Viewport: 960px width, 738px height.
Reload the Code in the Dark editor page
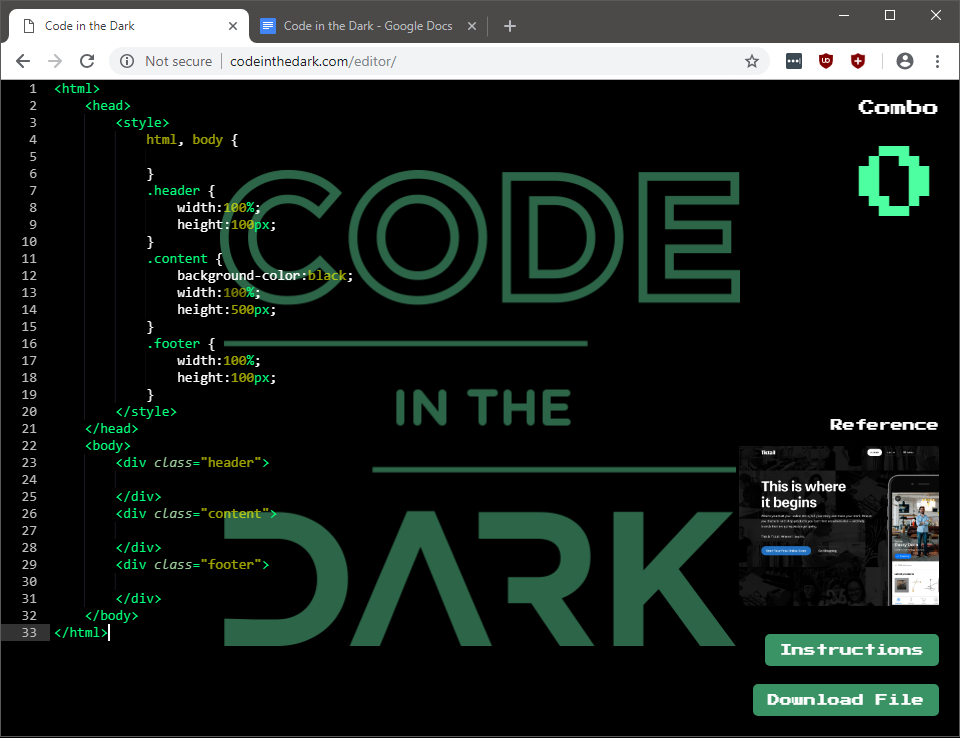87,61
